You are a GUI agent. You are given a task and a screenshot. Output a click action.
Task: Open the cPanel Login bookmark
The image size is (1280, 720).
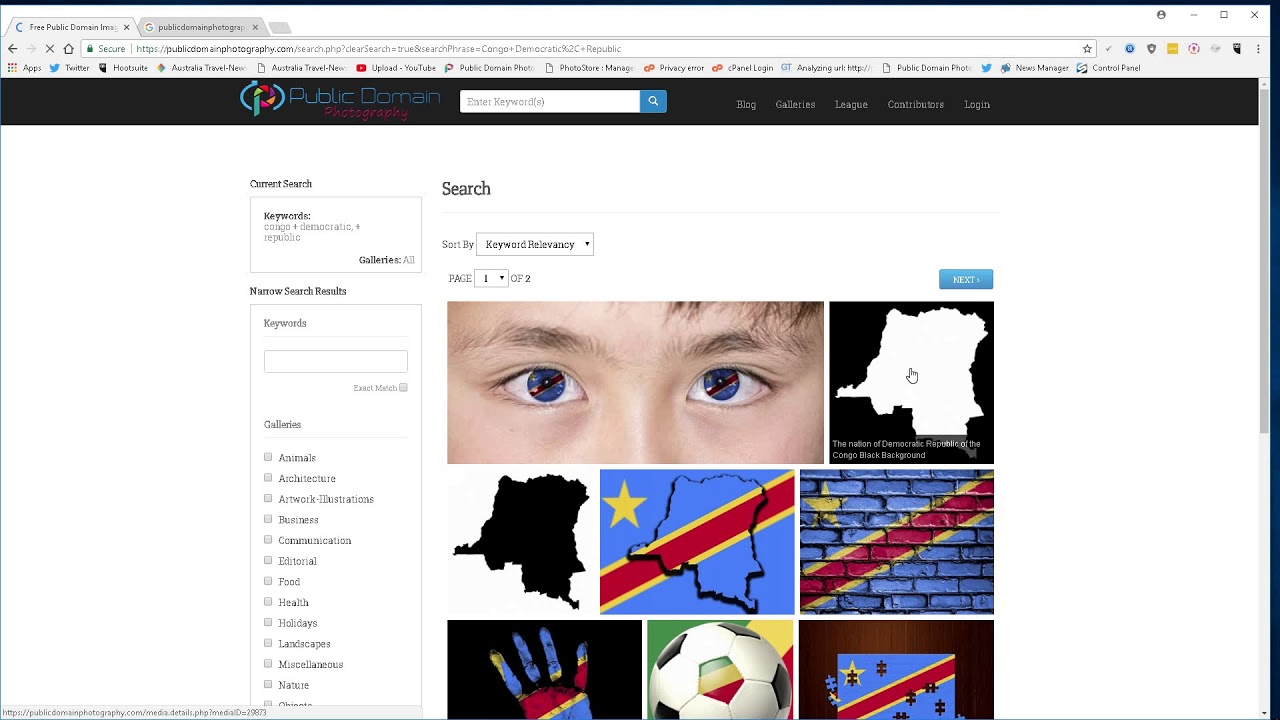click(742, 68)
